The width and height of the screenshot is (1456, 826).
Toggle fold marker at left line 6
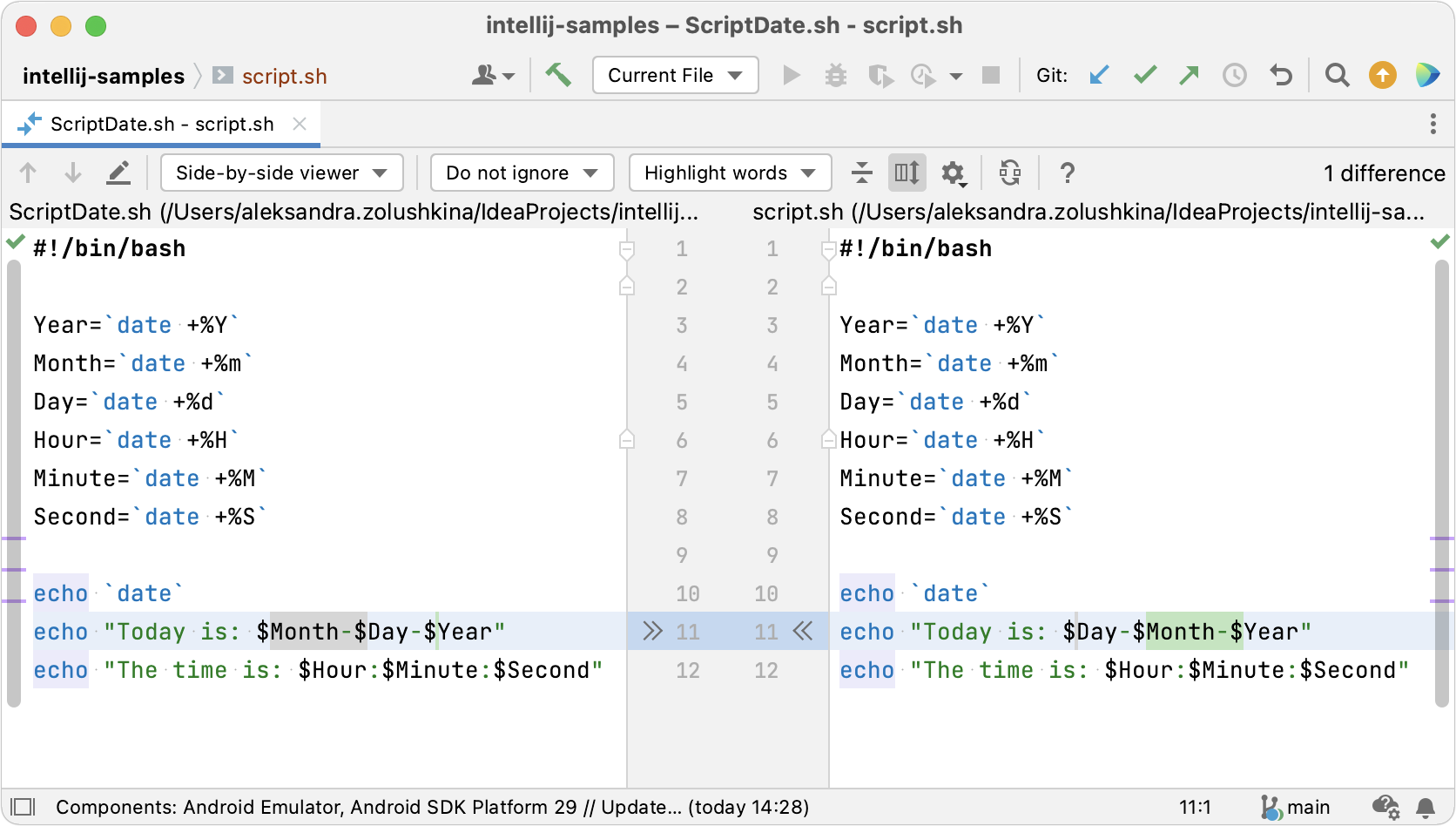tap(626, 438)
